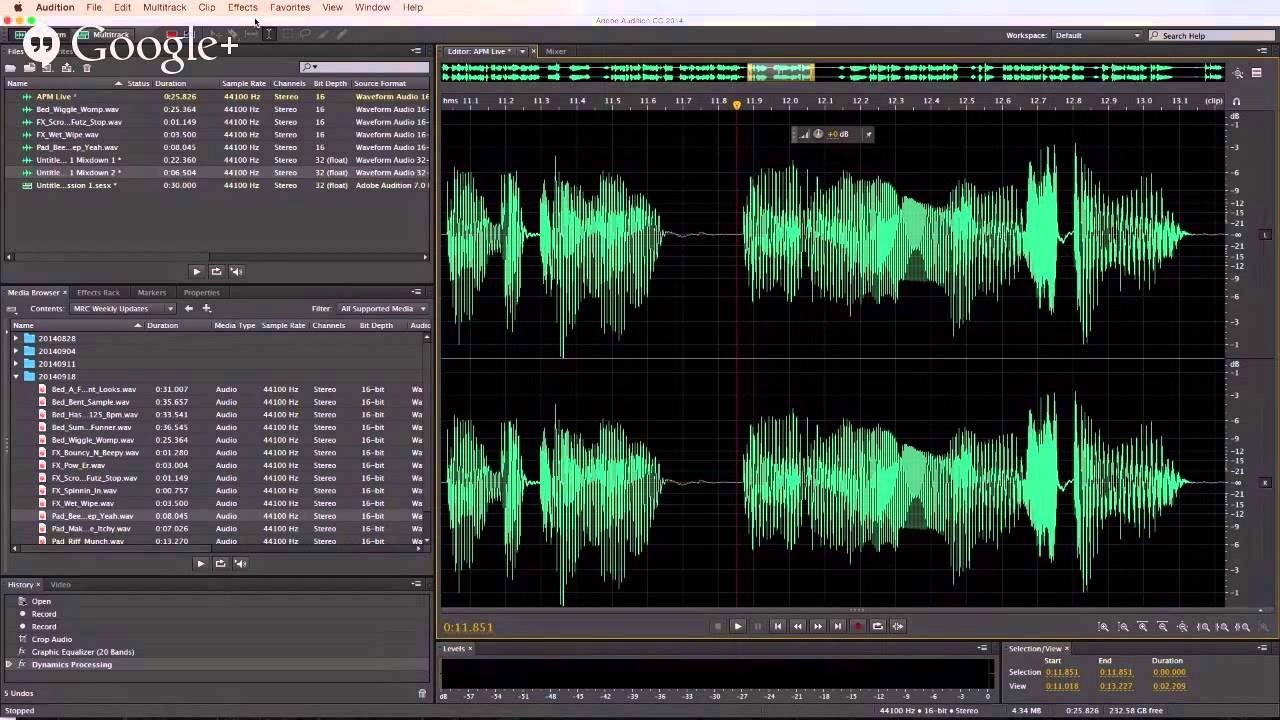Go back in Media Browser navigation
The width and height of the screenshot is (1280, 720).
pyautogui.click(x=189, y=309)
